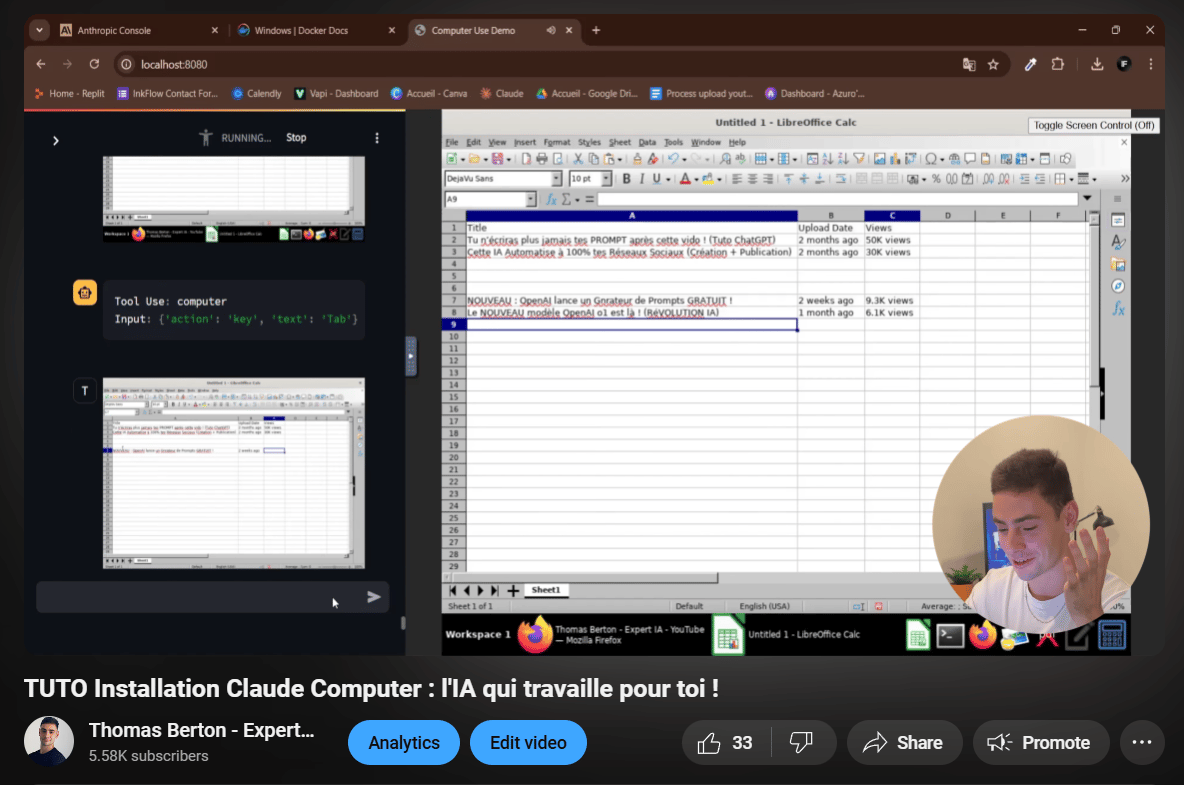This screenshot has width=1184, height=785.
Task: Expand the chat sidebar chevron
Action: (x=55, y=140)
